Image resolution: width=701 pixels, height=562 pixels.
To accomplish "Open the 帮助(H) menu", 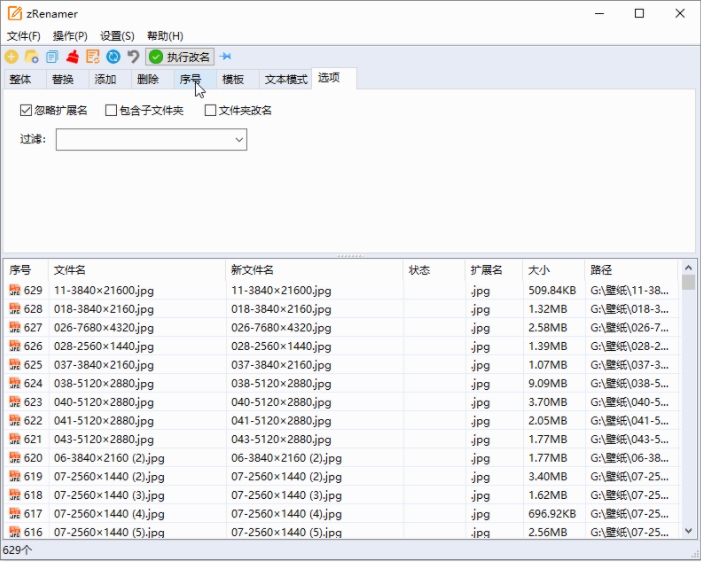I will point(165,36).
